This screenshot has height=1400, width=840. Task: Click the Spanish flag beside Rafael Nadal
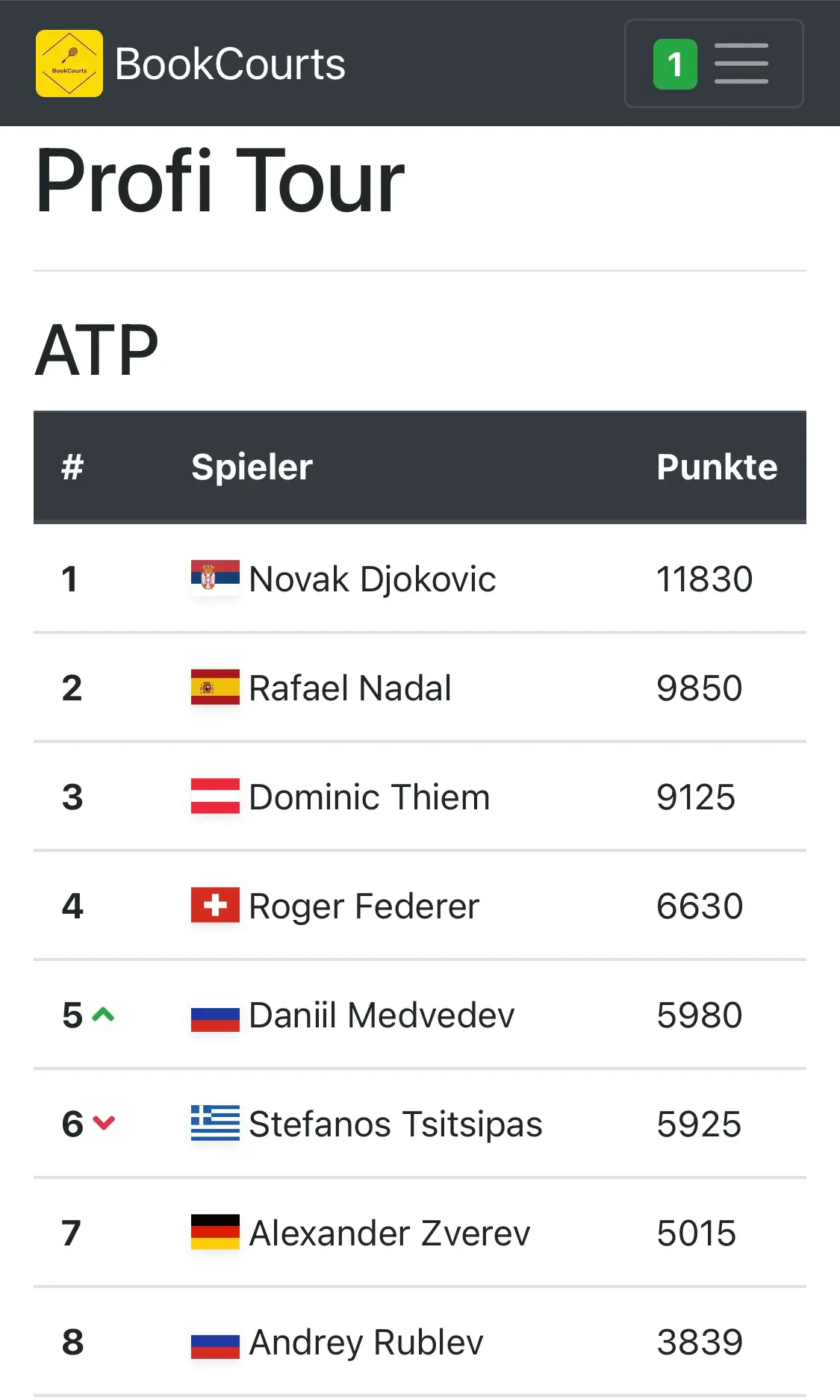click(x=215, y=687)
